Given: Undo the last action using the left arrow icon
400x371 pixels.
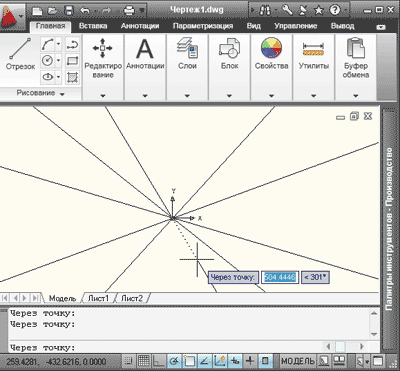Looking at the screenshot, I should coord(85,11).
